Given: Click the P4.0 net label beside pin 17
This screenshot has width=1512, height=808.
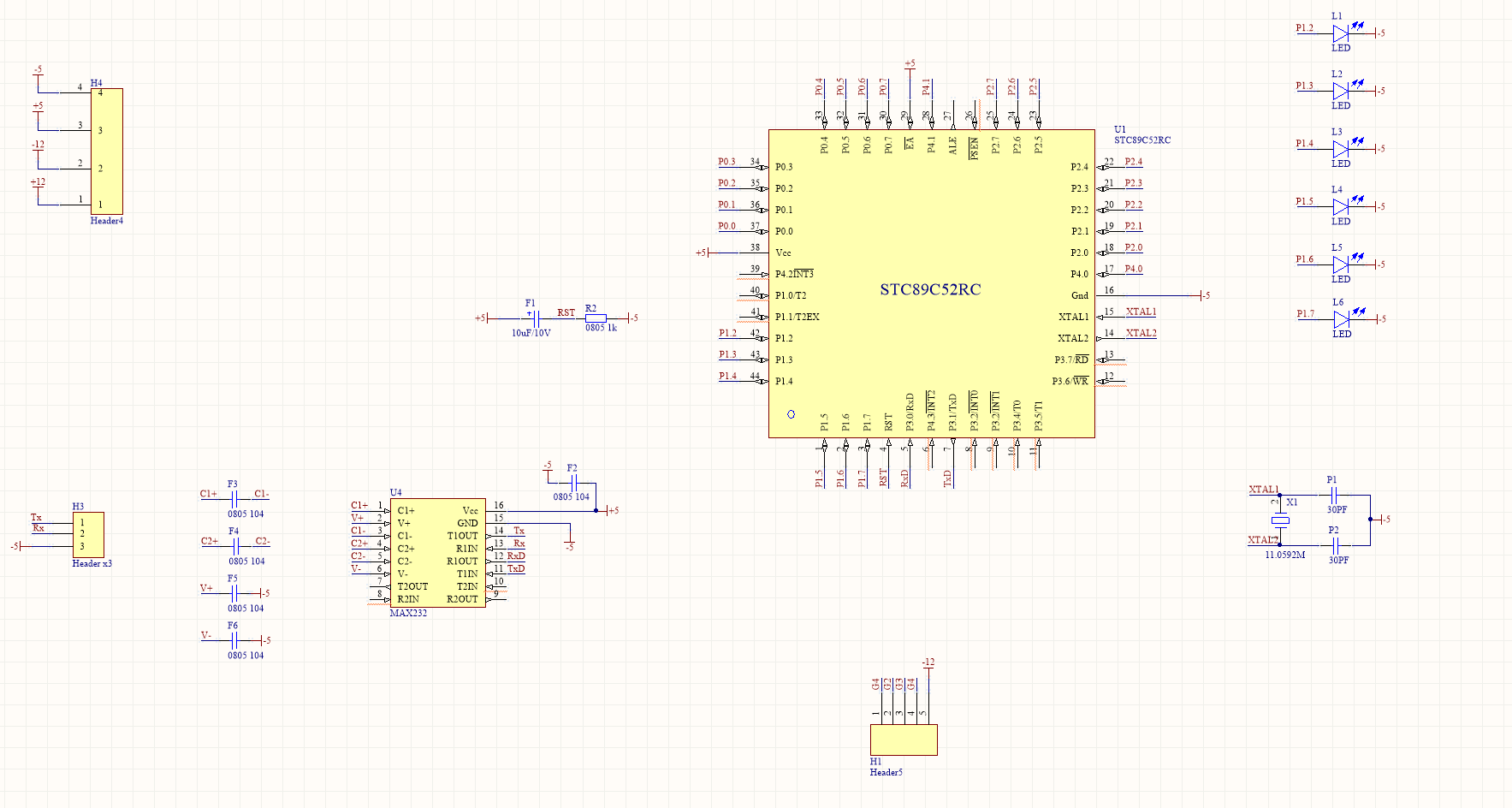Looking at the screenshot, I should (x=1134, y=269).
